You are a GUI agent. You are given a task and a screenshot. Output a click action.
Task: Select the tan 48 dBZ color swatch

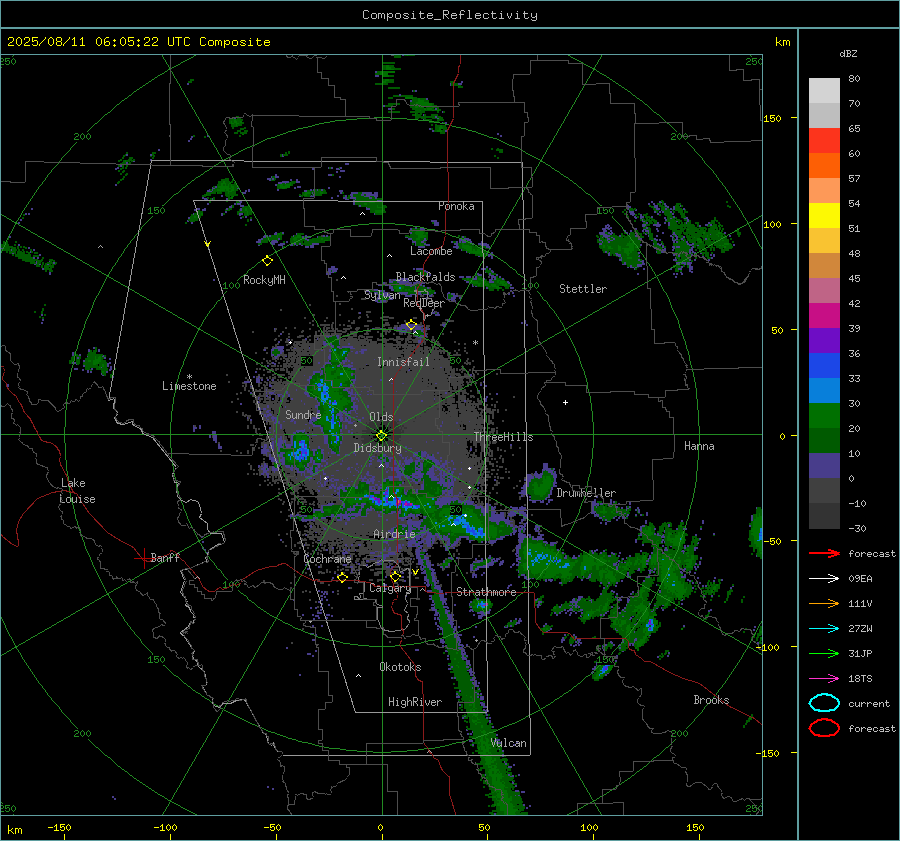point(824,265)
